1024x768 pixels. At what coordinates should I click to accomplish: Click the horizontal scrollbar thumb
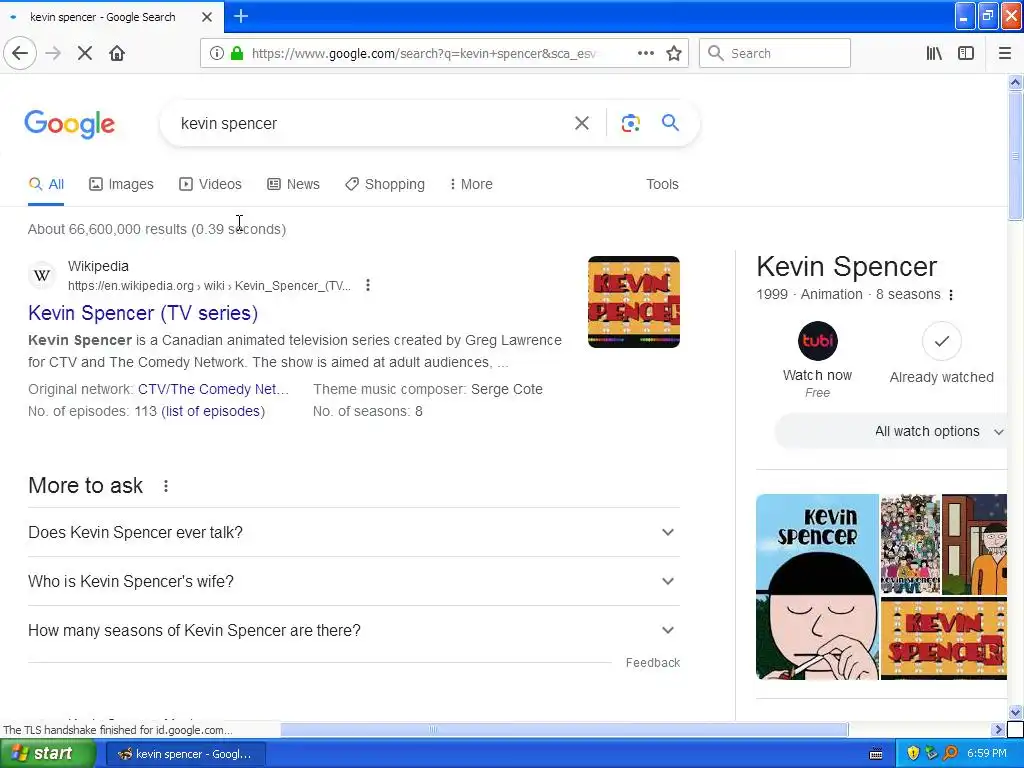coord(564,729)
